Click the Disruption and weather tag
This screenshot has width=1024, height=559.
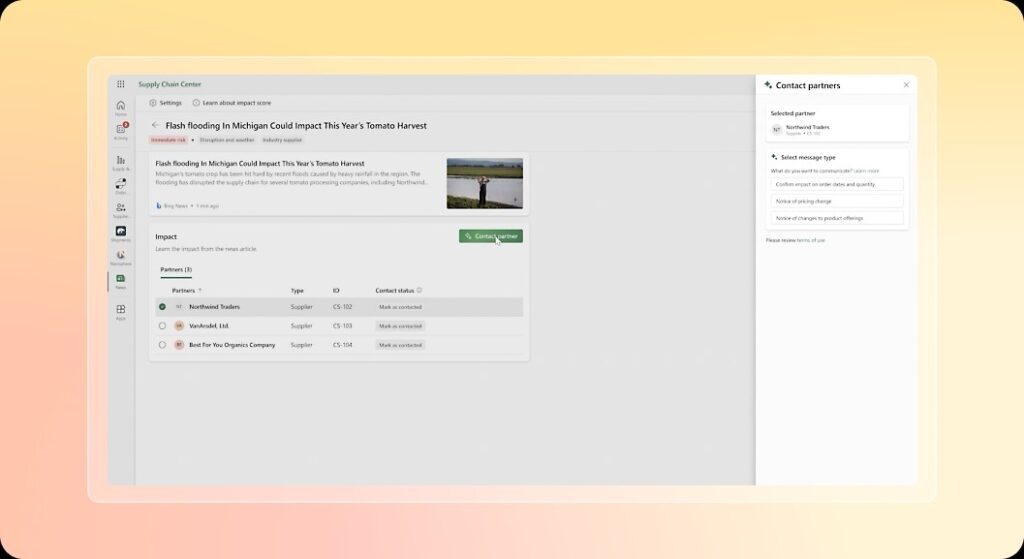(x=227, y=140)
